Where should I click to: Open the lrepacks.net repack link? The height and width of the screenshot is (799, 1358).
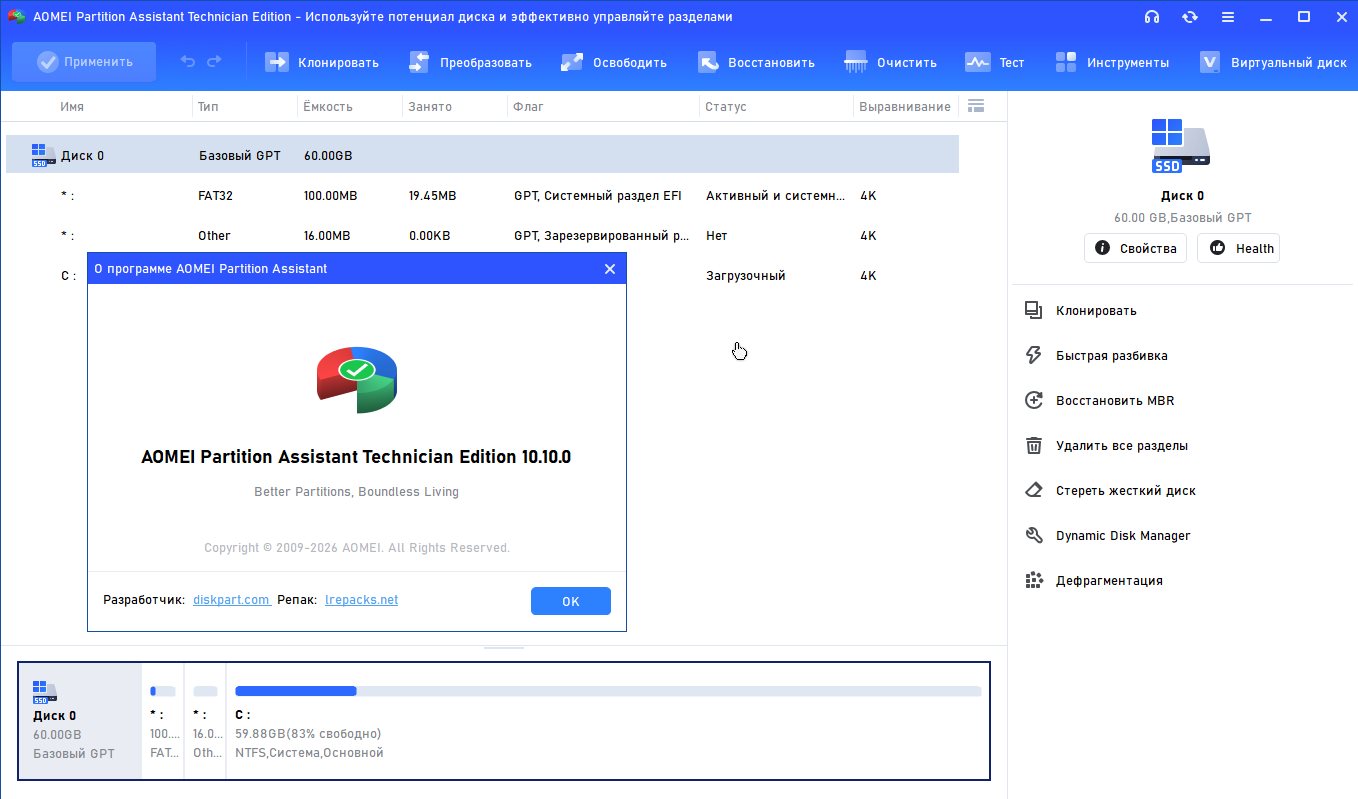pyautogui.click(x=362, y=600)
